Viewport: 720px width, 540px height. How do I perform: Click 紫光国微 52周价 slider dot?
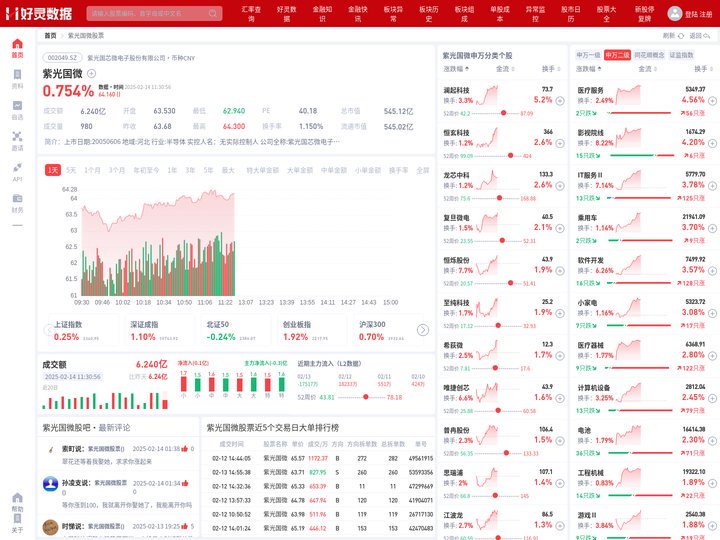coord(366,397)
